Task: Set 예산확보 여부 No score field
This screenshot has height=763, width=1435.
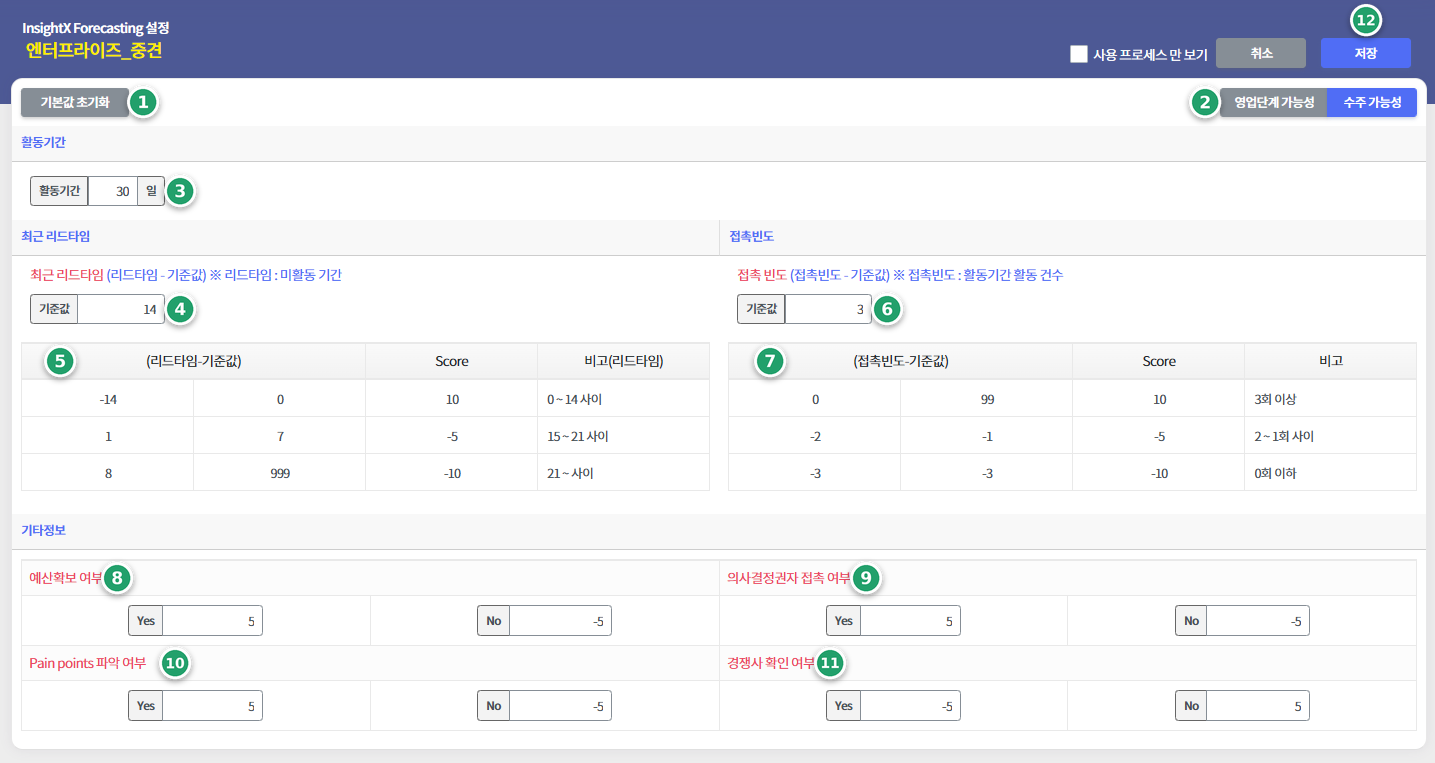Action: [560, 621]
